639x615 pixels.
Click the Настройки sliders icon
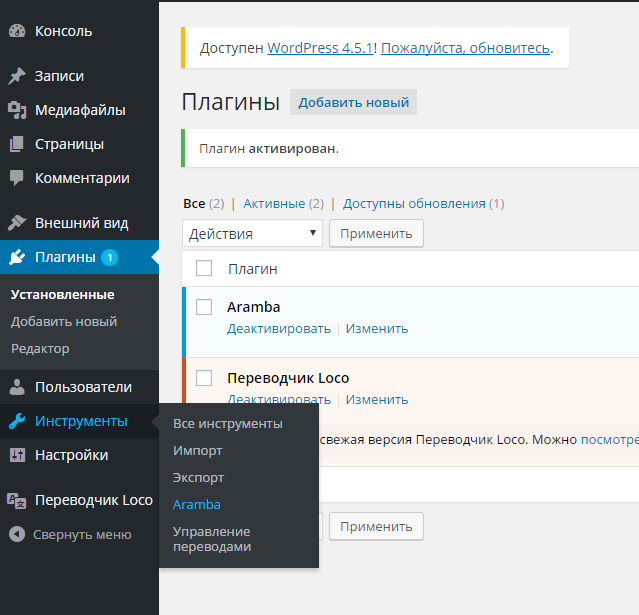pos(17,455)
